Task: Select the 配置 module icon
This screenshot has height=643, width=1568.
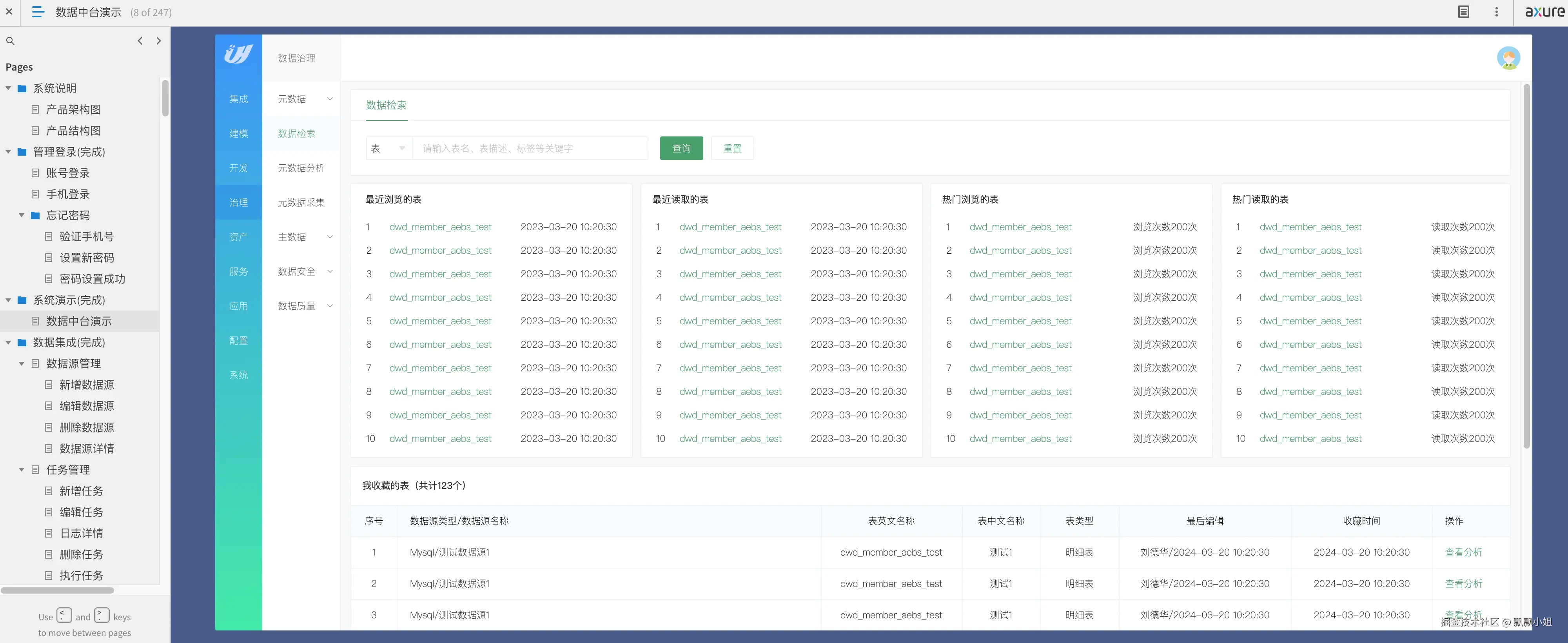Action: [x=238, y=340]
